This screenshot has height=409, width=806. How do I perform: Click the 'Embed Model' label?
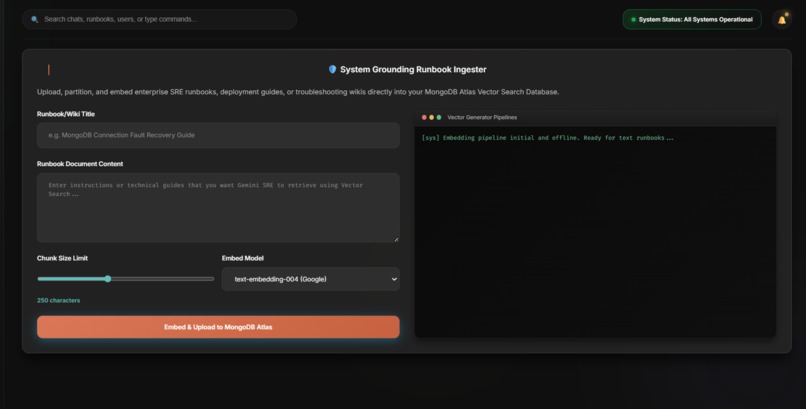(x=243, y=258)
